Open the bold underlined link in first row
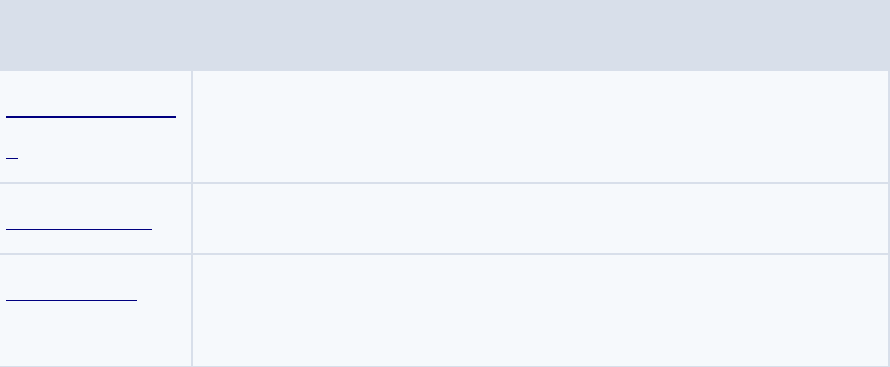Viewport: 890px width, 367px height. (91, 117)
